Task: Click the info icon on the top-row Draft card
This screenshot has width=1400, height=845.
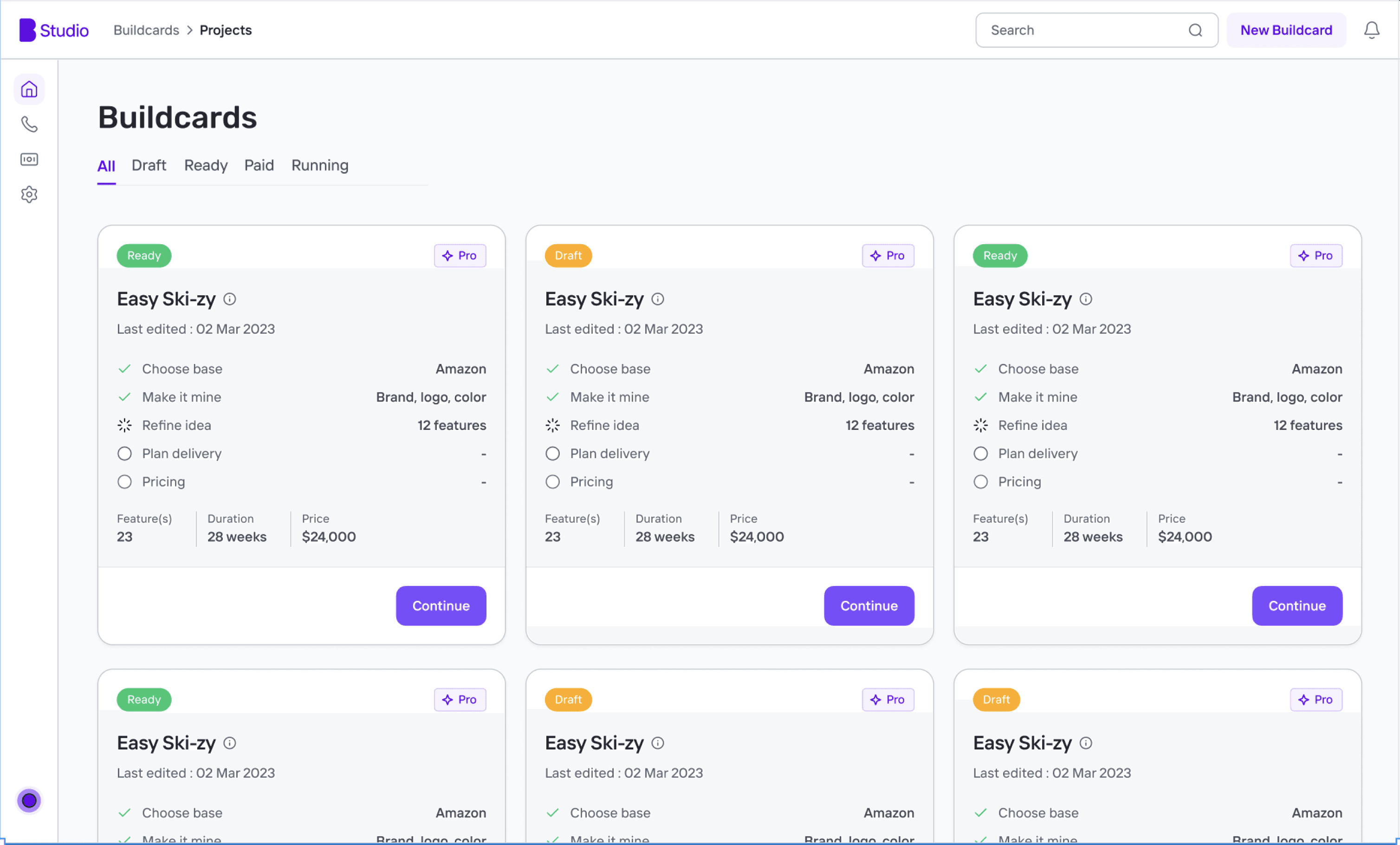Action: pos(657,299)
